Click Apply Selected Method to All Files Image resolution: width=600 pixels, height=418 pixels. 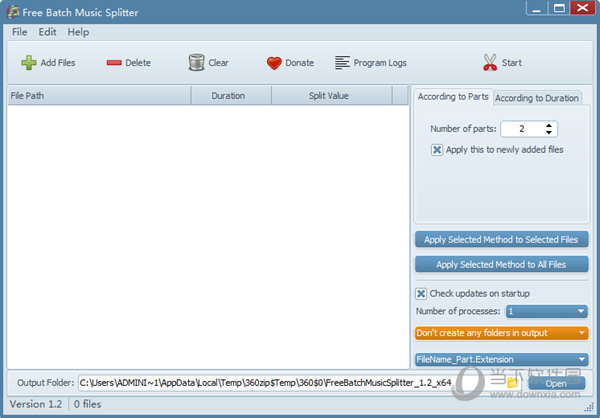(x=501, y=265)
